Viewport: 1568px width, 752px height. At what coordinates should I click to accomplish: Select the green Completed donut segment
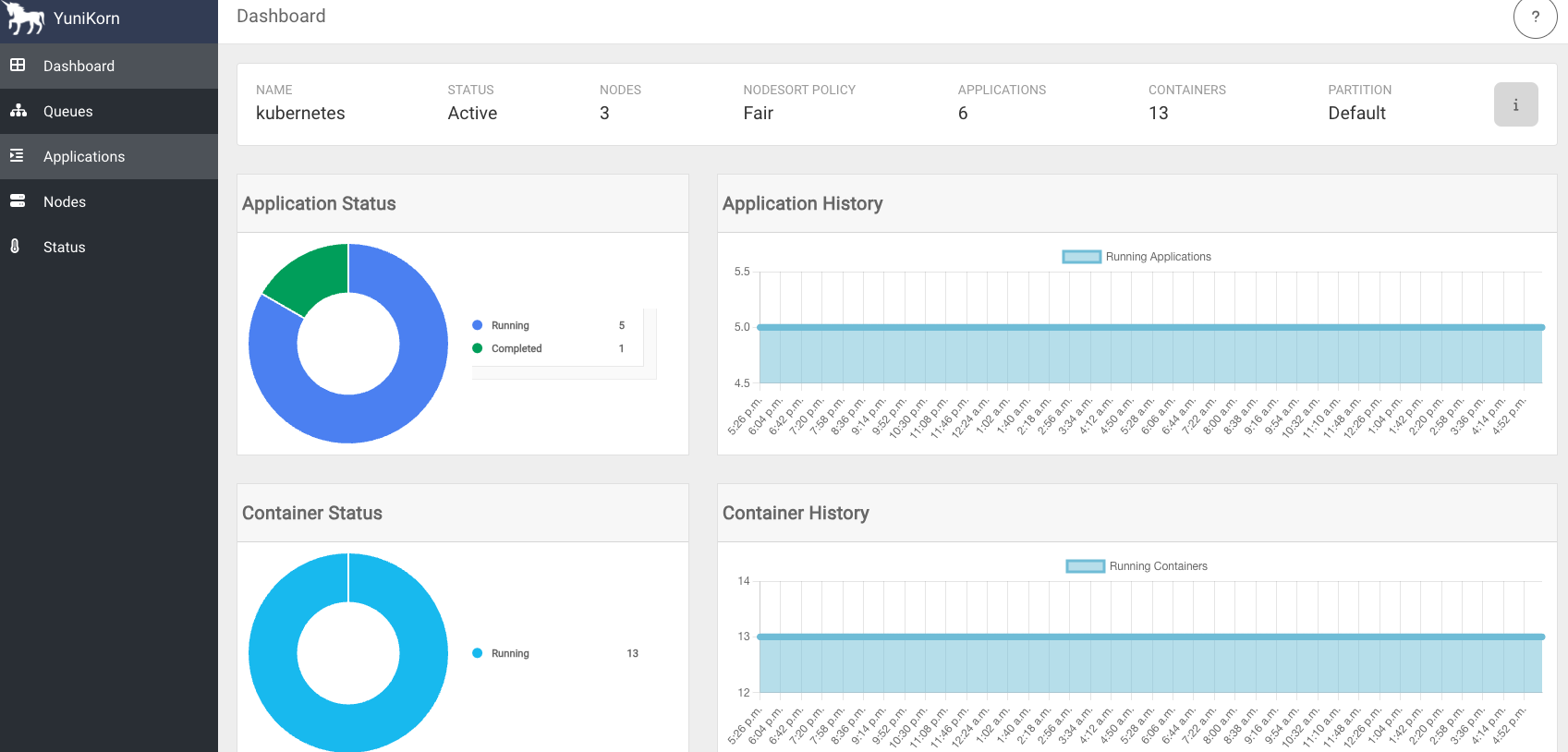pos(310,277)
